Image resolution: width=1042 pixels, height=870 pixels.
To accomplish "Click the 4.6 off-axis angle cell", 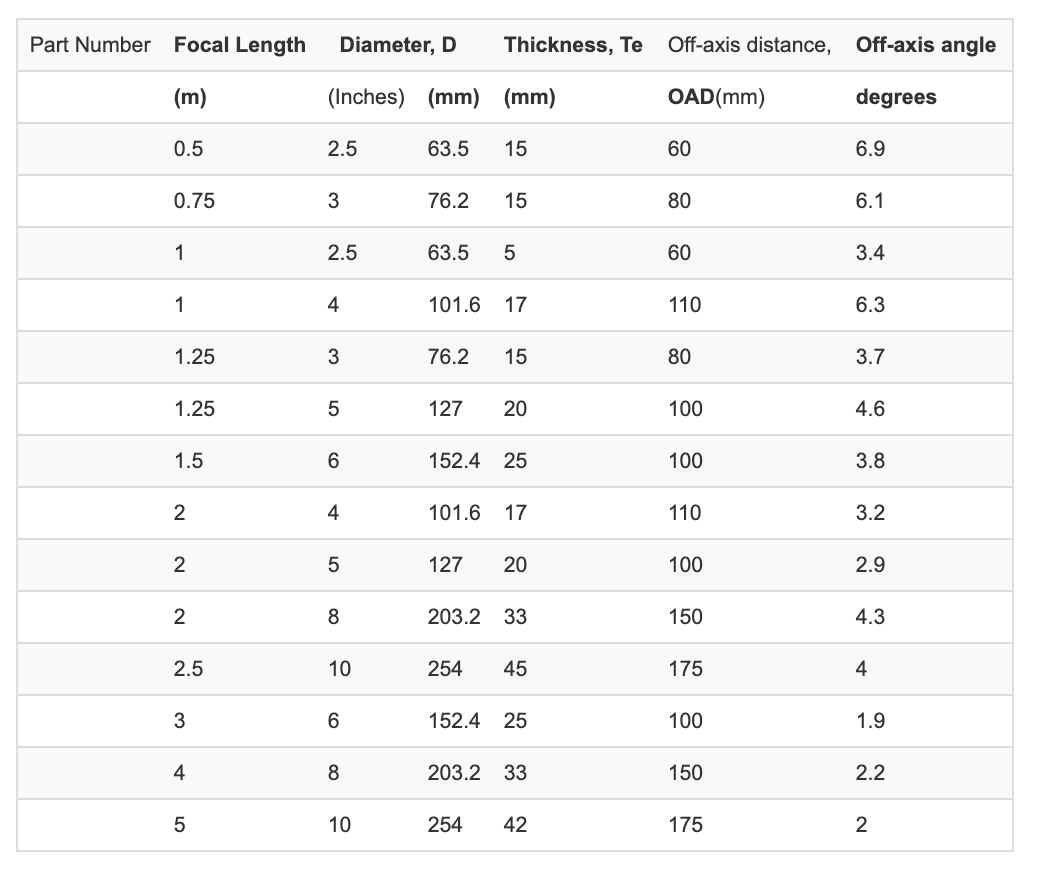I will [x=870, y=409].
